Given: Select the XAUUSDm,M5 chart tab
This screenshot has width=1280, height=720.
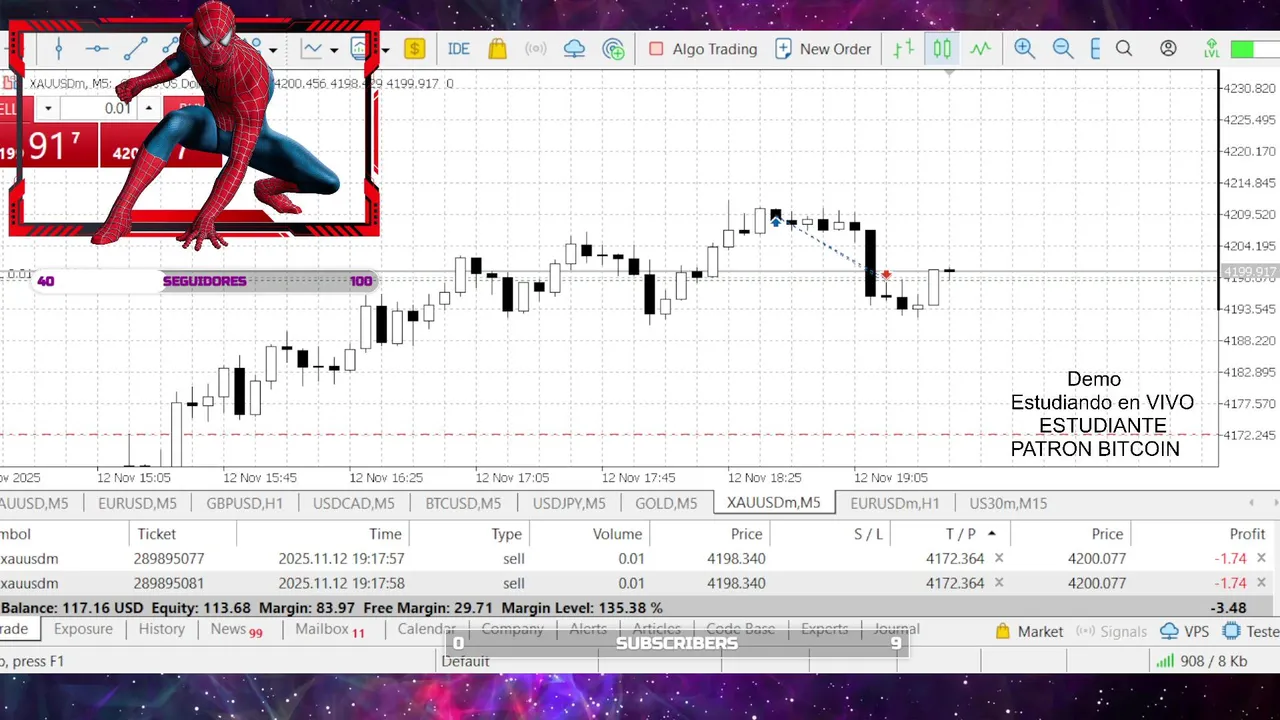Looking at the screenshot, I should pos(774,503).
